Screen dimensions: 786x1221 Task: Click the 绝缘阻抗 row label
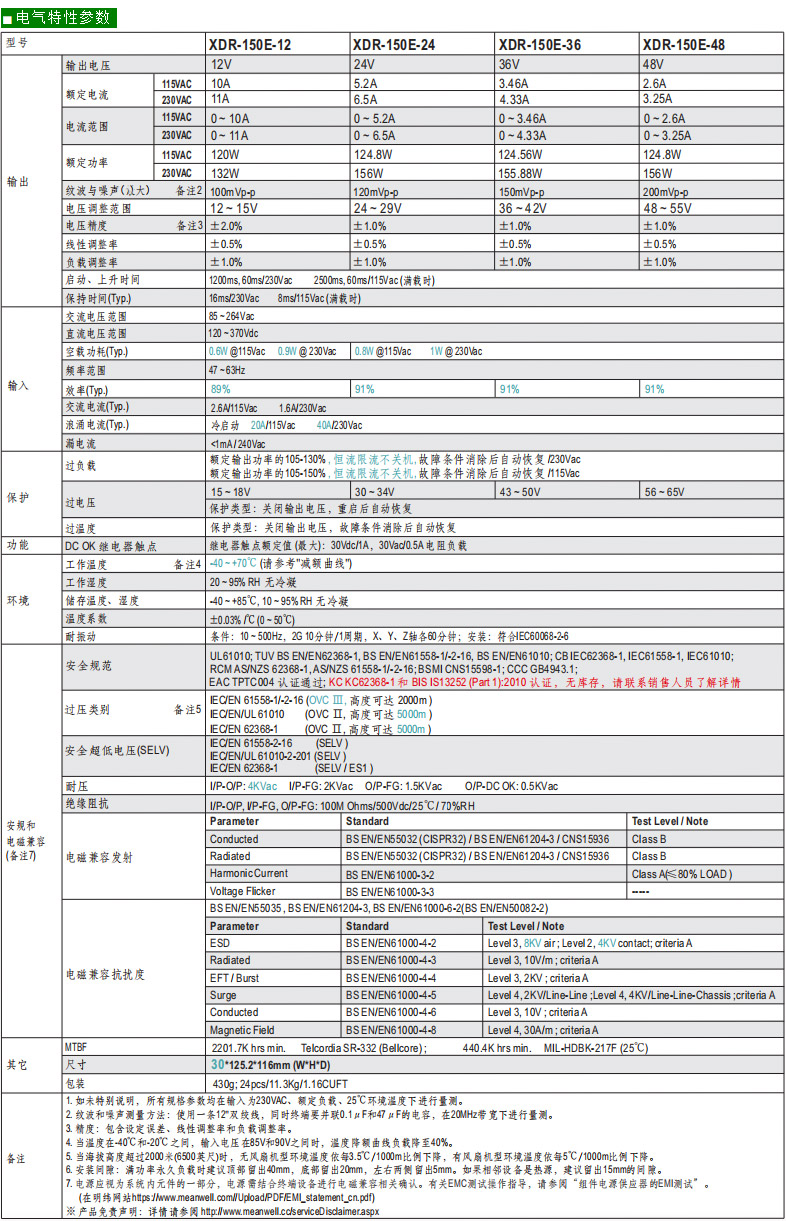coord(88,803)
